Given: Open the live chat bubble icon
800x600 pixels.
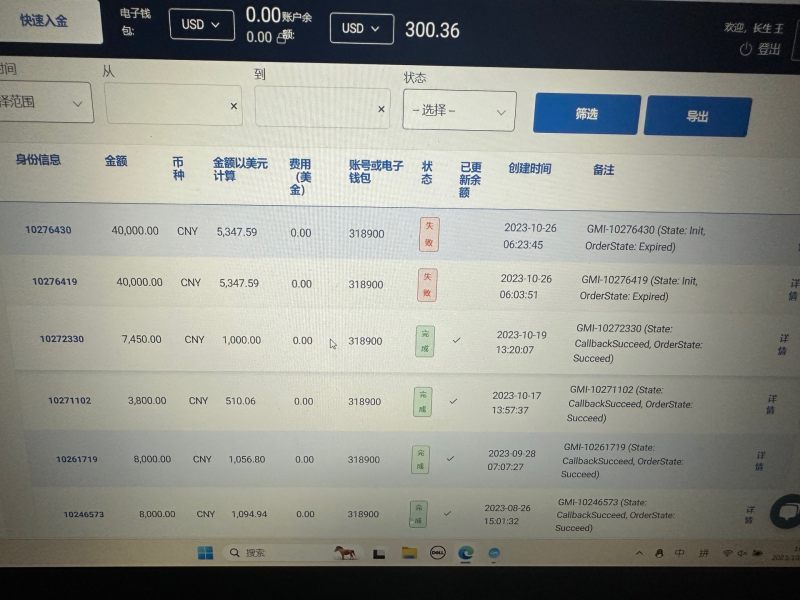Looking at the screenshot, I should click(x=787, y=512).
